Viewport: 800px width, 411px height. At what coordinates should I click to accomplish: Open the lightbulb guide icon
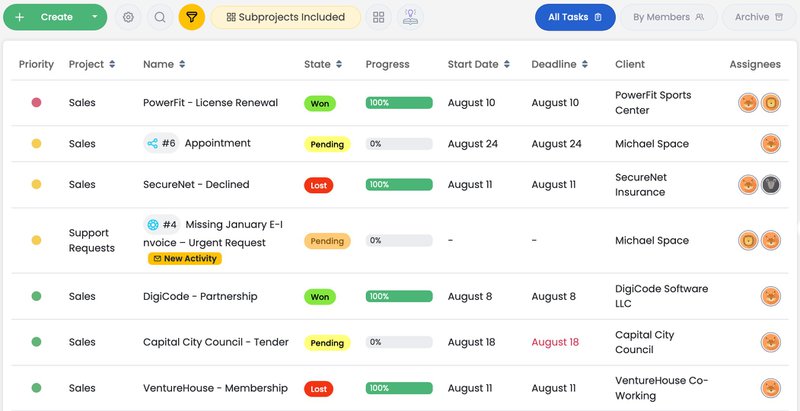410,17
